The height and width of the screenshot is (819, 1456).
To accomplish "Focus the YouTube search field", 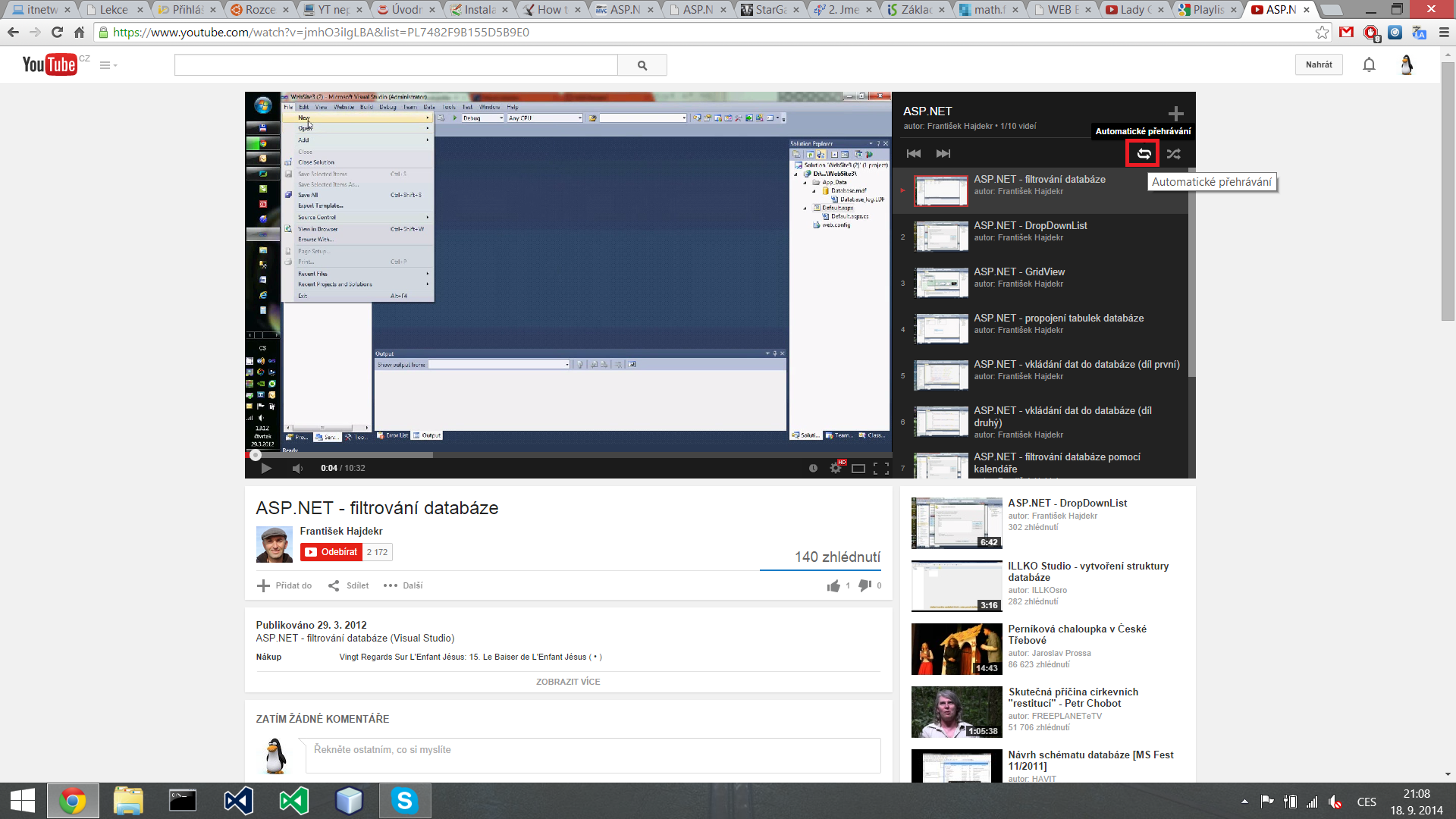I will pyautogui.click(x=396, y=65).
